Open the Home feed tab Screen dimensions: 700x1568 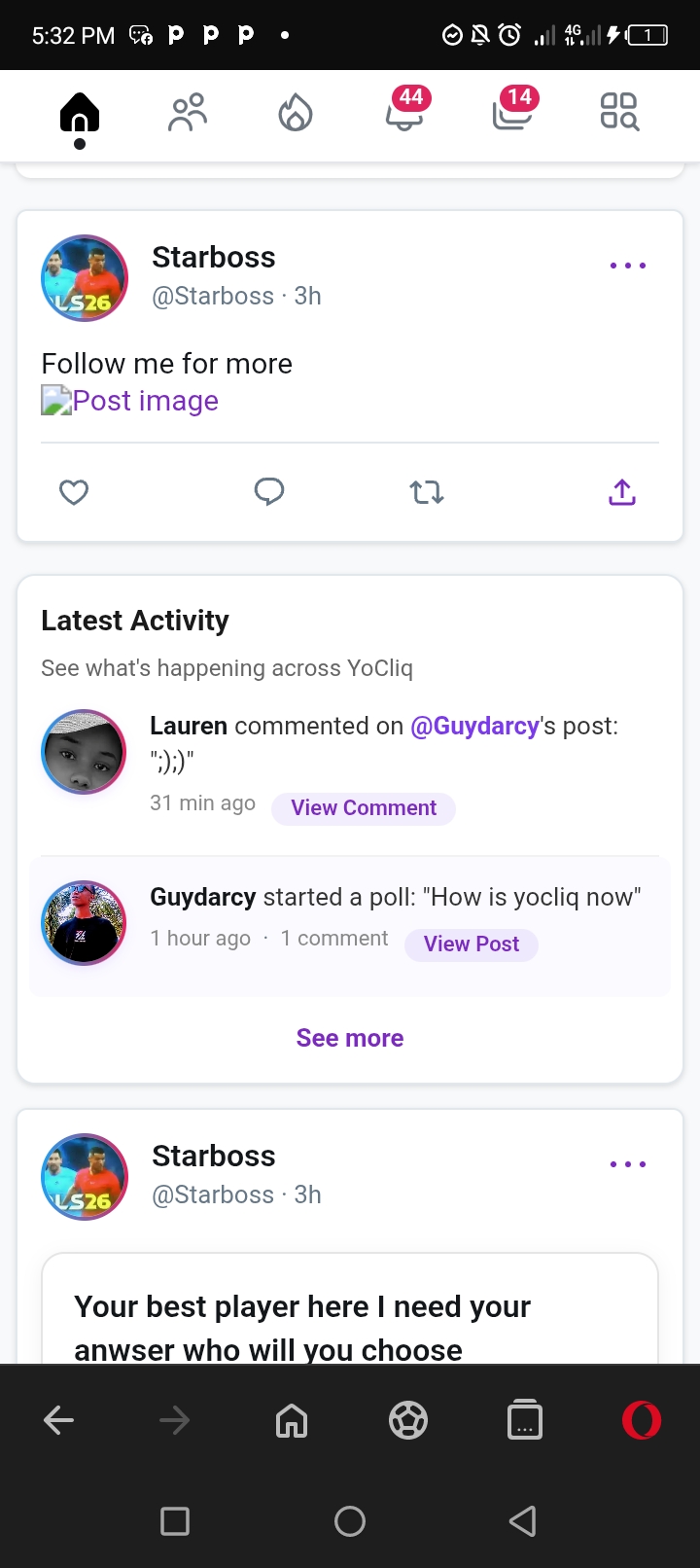tap(80, 114)
